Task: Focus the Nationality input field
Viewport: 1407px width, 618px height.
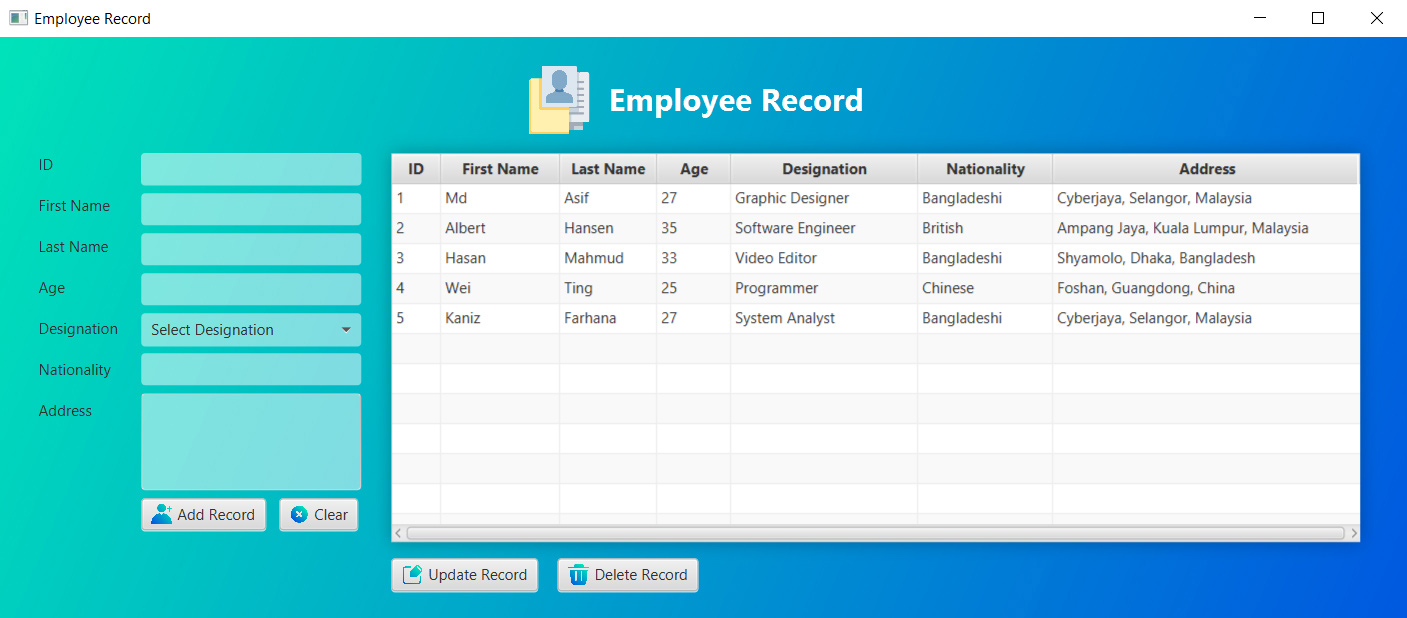Action: click(251, 369)
